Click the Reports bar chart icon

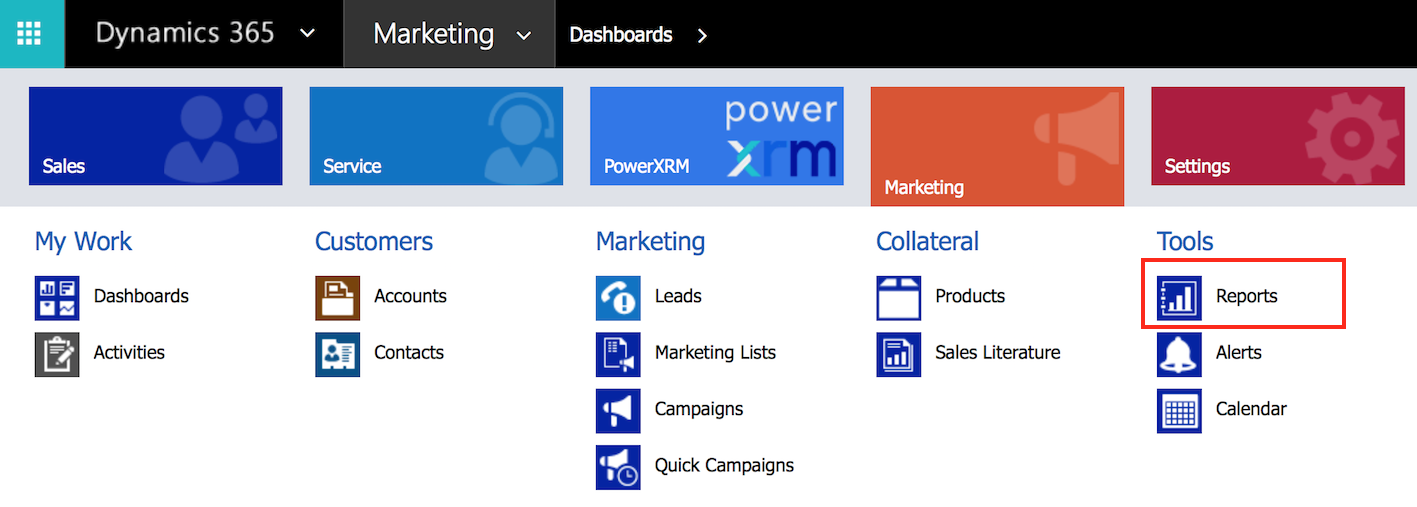pos(1179,298)
